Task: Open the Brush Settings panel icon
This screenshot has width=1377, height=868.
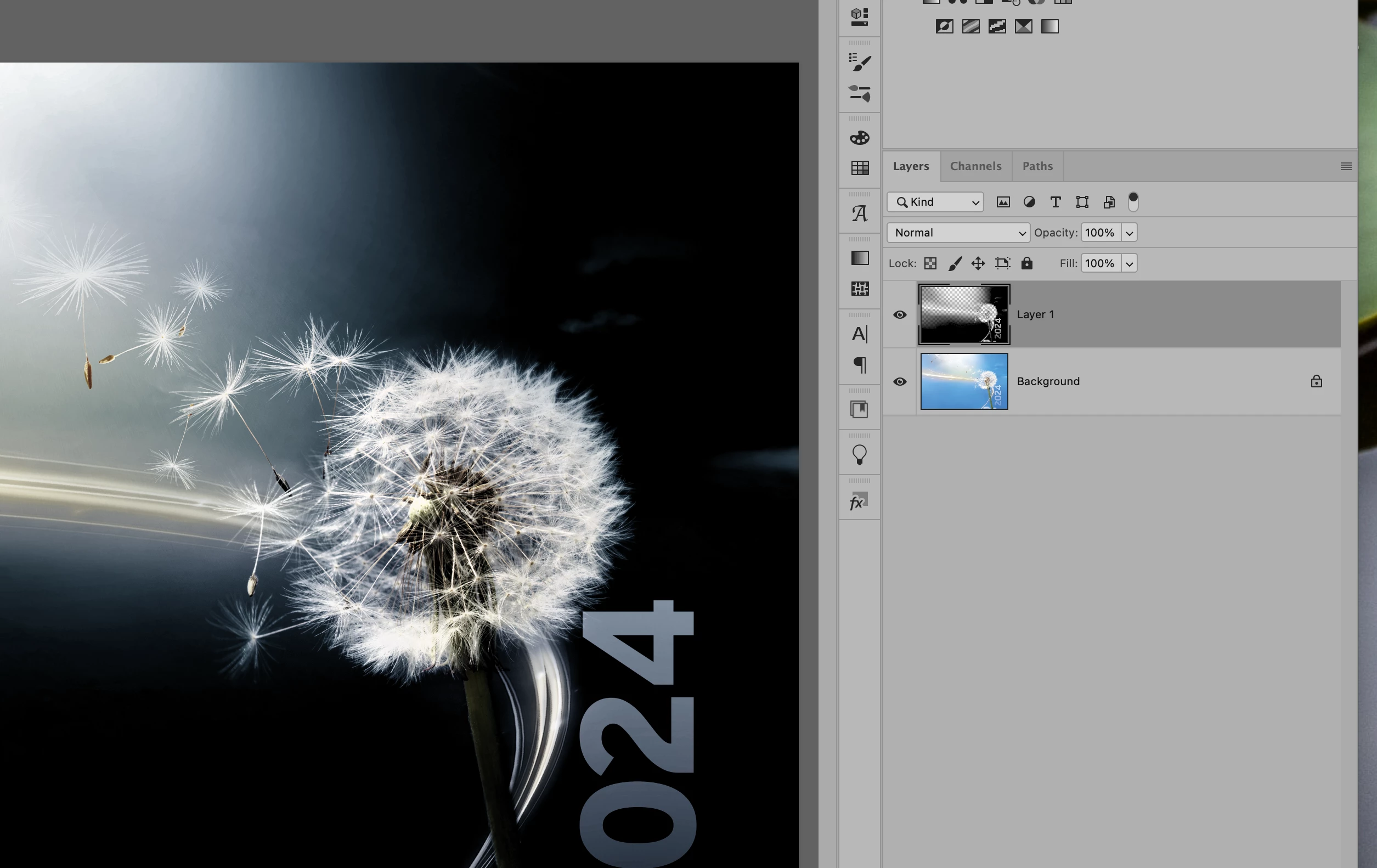Action: click(860, 63)
